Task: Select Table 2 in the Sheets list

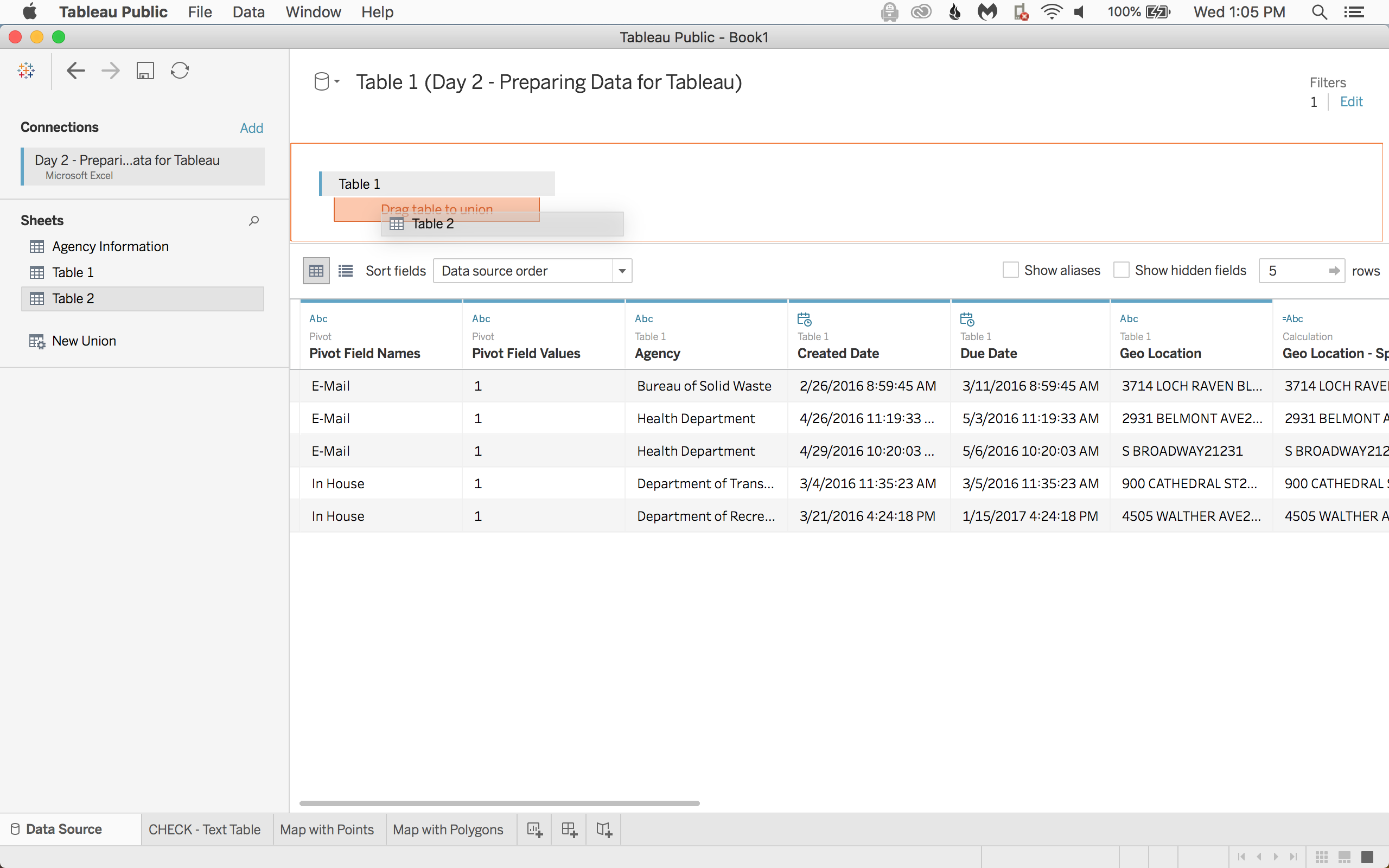Action: [142, 298]
